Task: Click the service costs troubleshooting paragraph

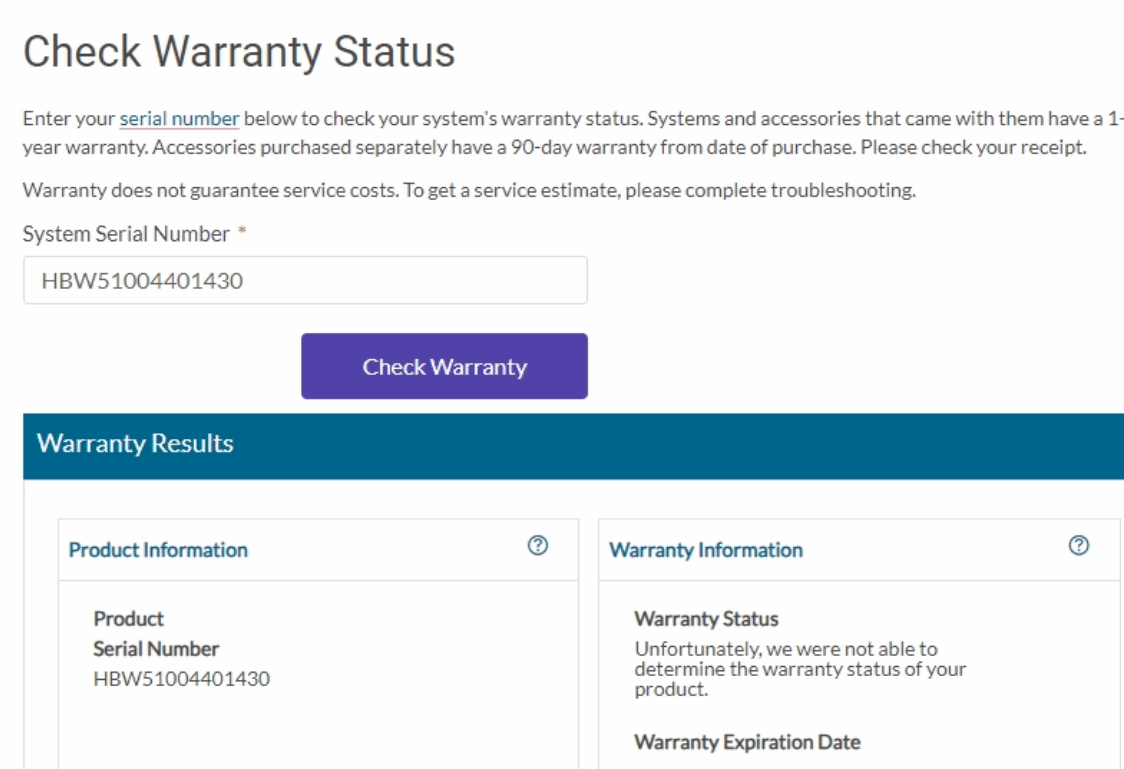Action: [x=470, y=190]
